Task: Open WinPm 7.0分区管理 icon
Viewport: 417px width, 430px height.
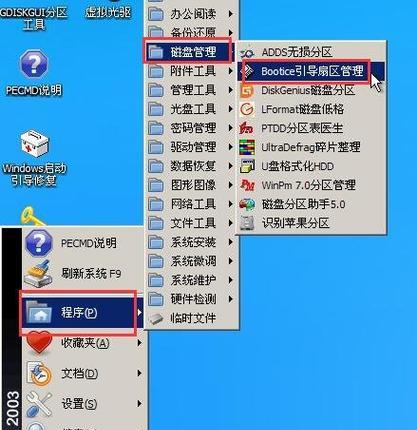Action: [x=247, y=185]
